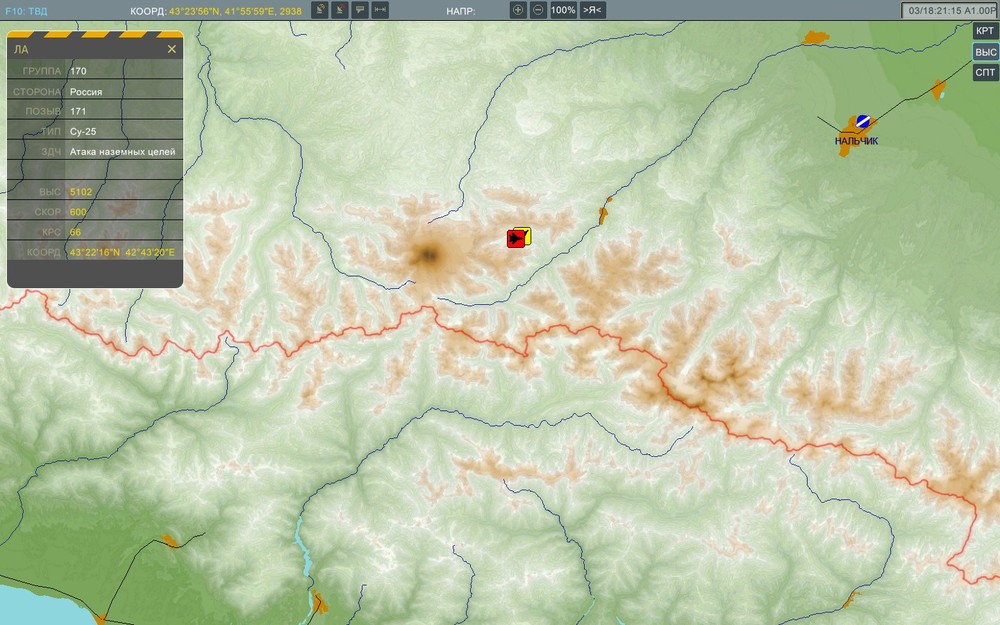Click the task value Атака наземных целей

click(x=122, y=152)
